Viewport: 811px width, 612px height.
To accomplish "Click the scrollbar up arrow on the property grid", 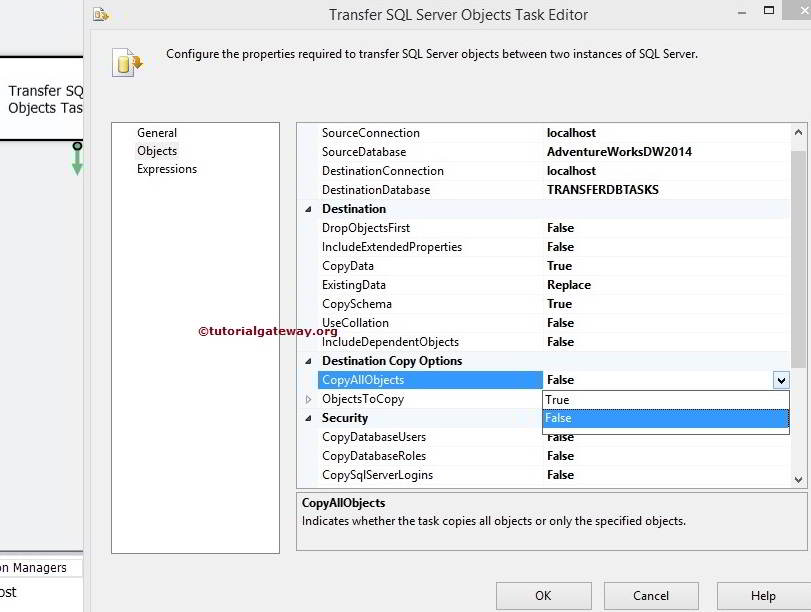I will [799, 130].
